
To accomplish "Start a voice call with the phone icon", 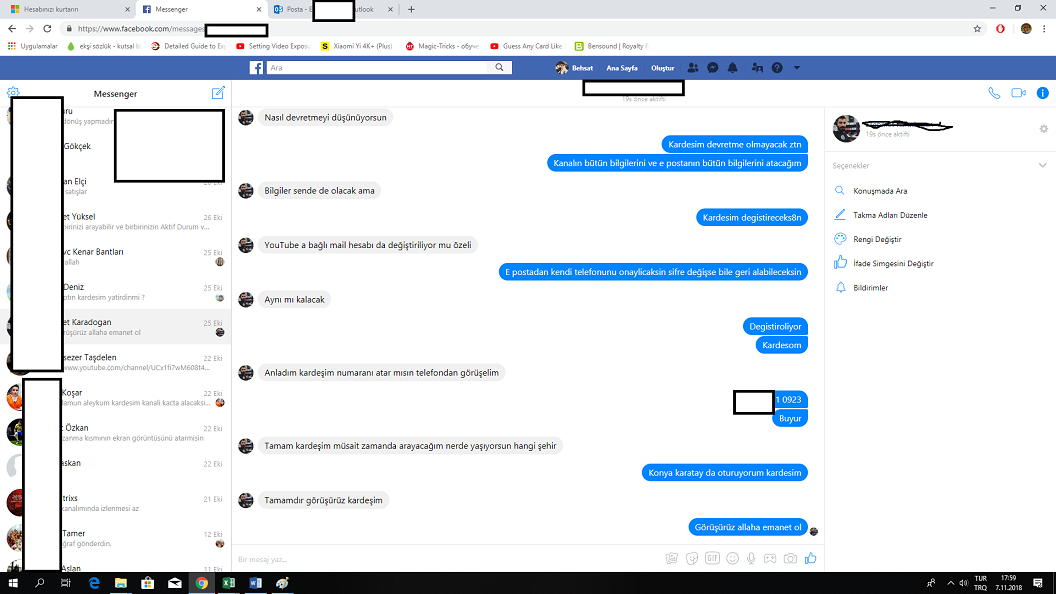I will pos(994,93).
